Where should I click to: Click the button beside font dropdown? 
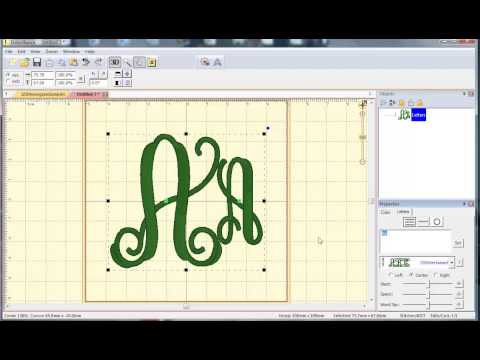click(460, 263)
